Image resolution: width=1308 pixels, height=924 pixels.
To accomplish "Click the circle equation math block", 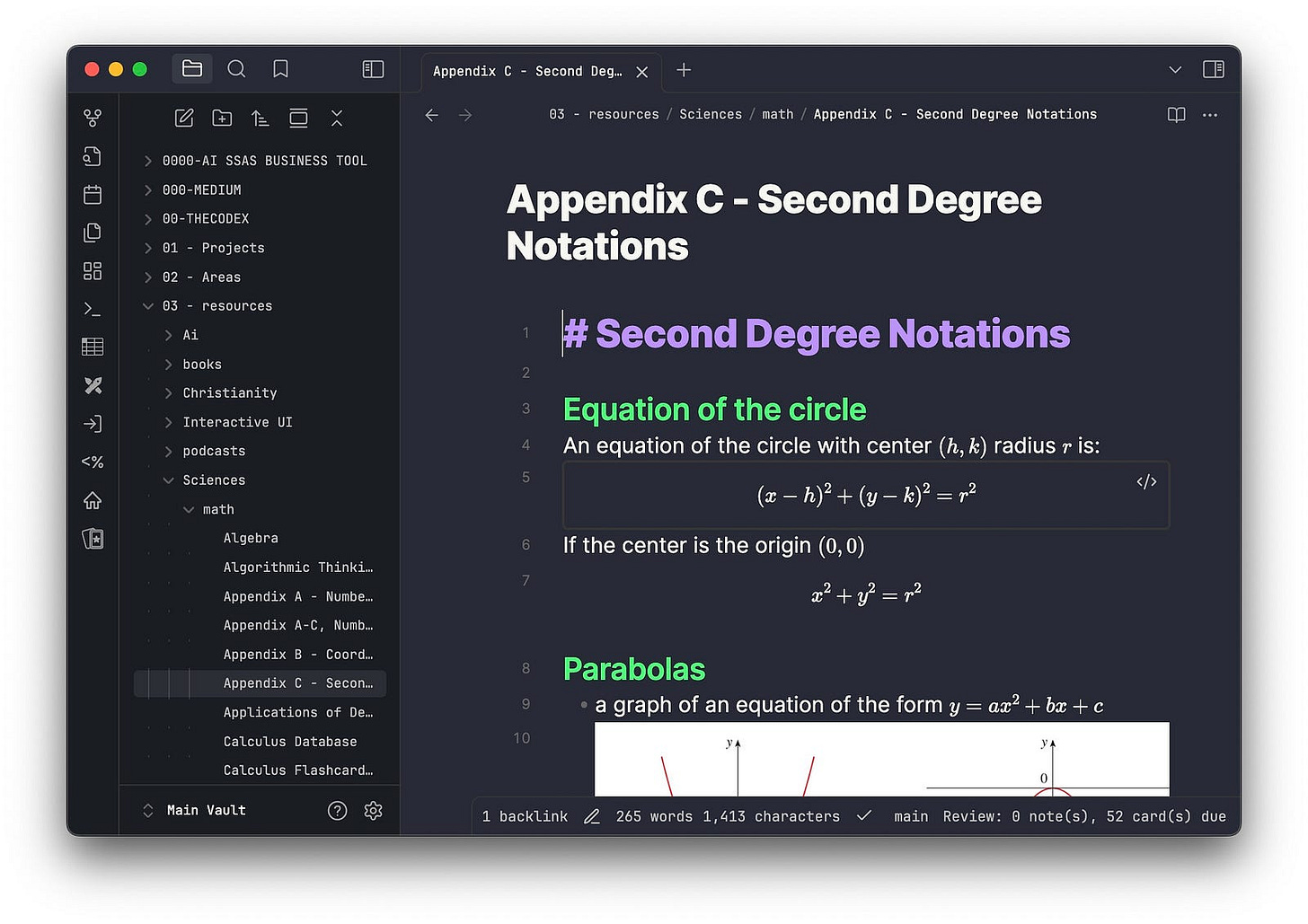I will tap(866, 495).
